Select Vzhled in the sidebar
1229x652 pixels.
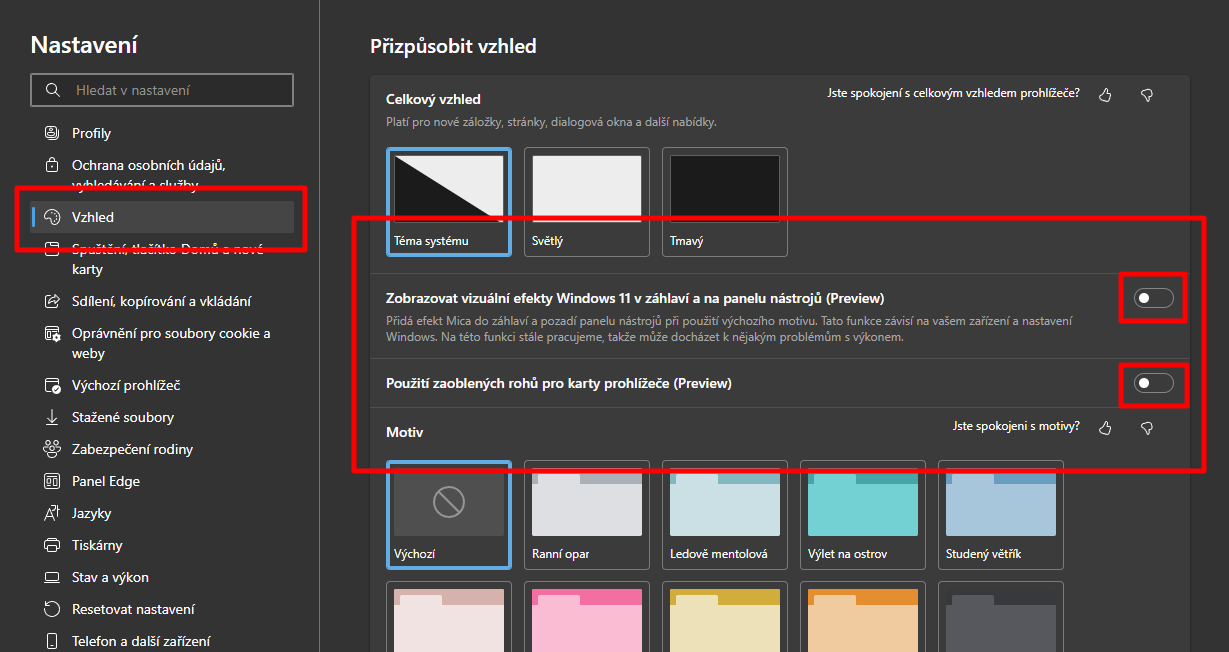[x=162, y=217]
